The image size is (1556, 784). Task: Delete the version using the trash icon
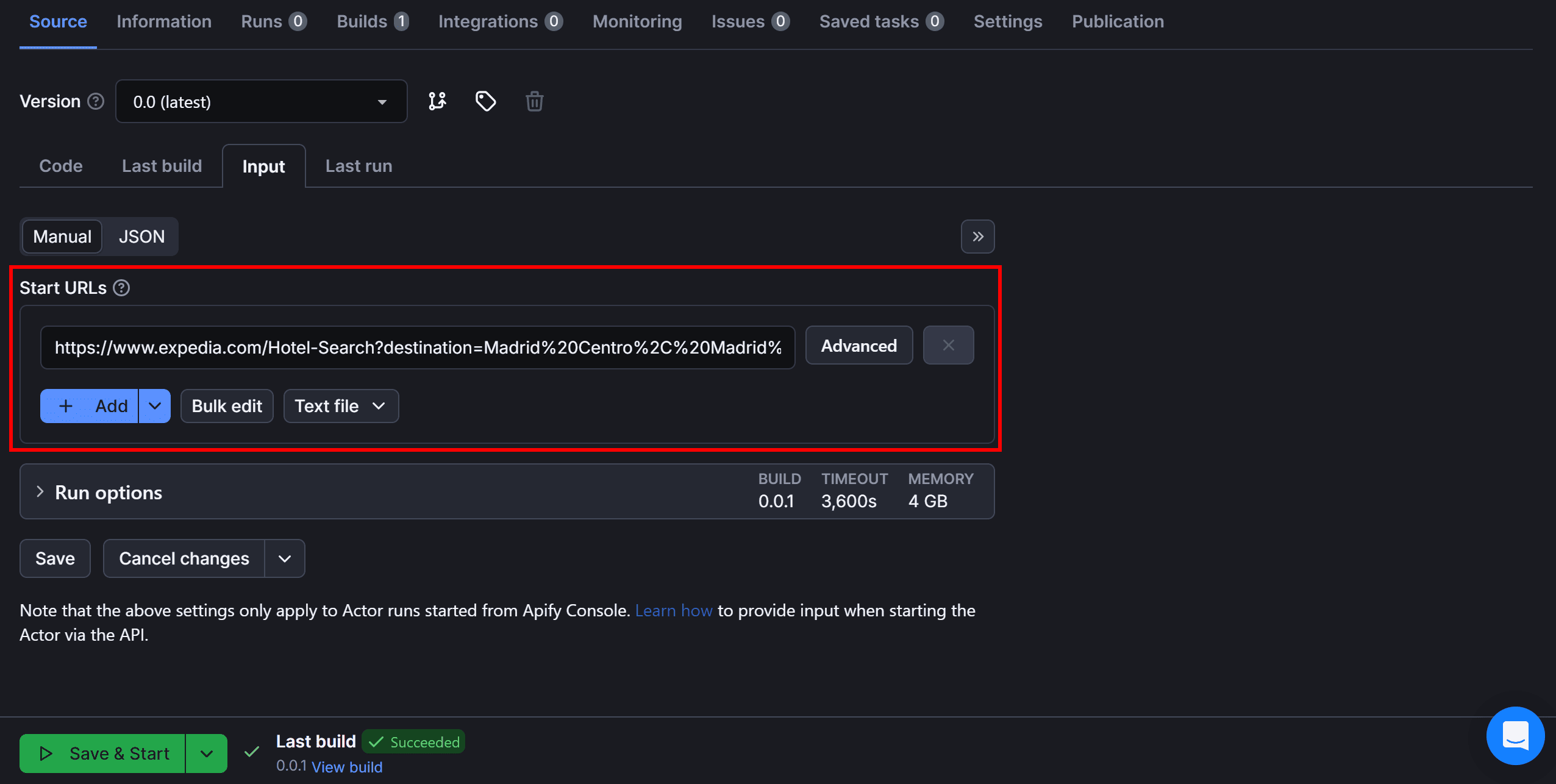534,101
